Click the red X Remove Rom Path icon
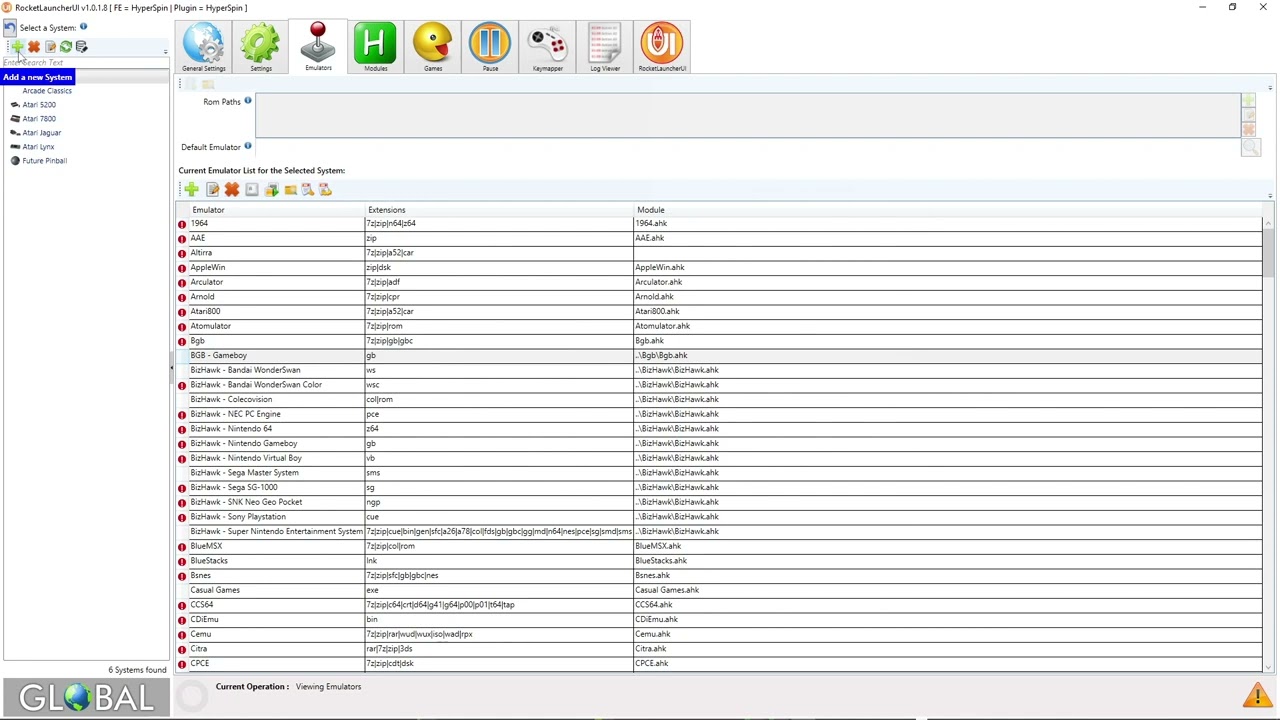Image resolution: width=1280 pixels, height=720 pixels. coord(1249,130)
